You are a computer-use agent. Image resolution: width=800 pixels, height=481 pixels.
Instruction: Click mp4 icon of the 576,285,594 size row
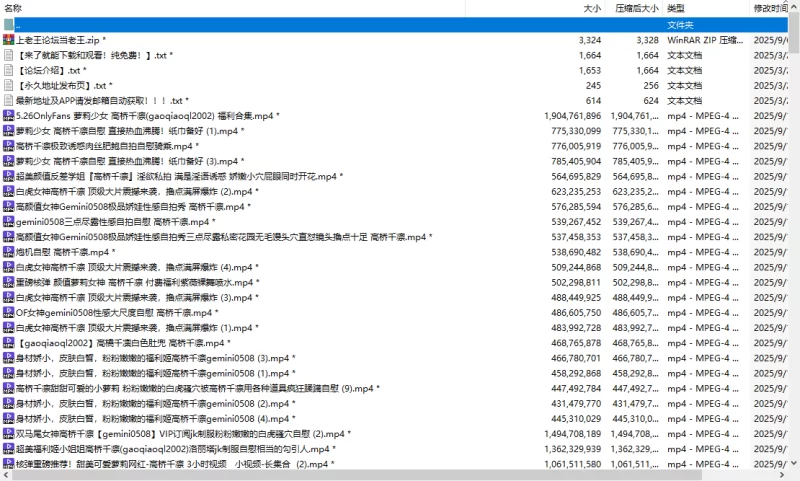tap(8, 207)
